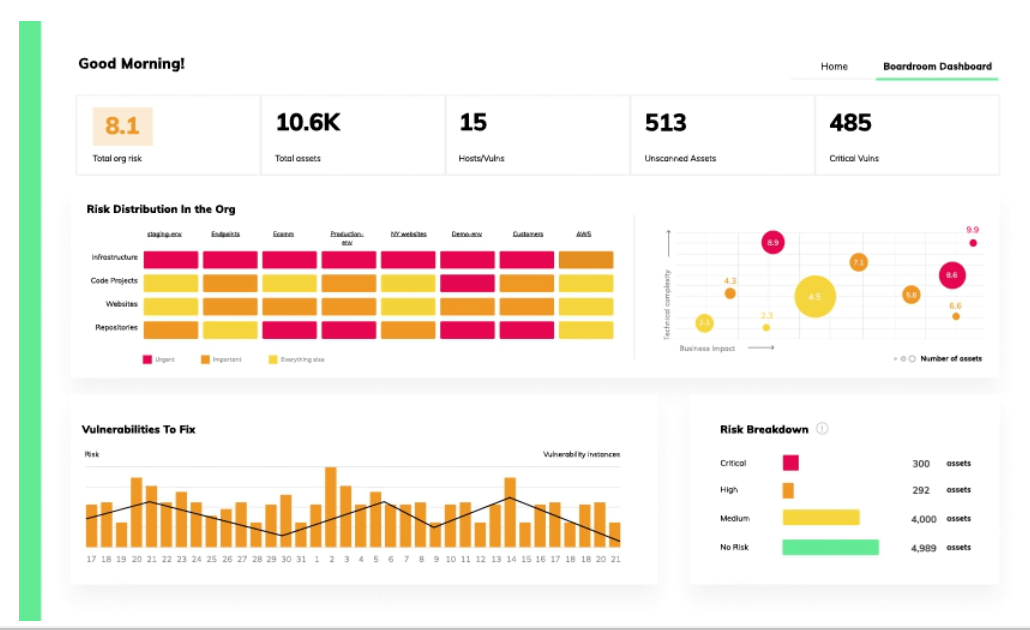Screen dimensions: 1030x630
Task: Click the Important legend swatch
Action: [x=205, y=359]
